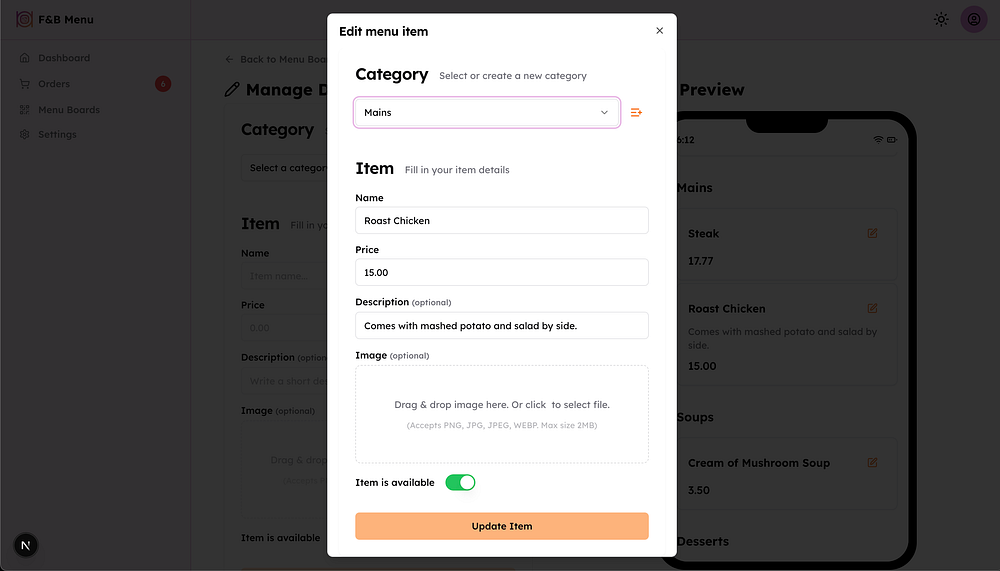This screenshot has width=1000, height=571.
Task: Click the Next.js round badge icon
Action: point(26,545)
